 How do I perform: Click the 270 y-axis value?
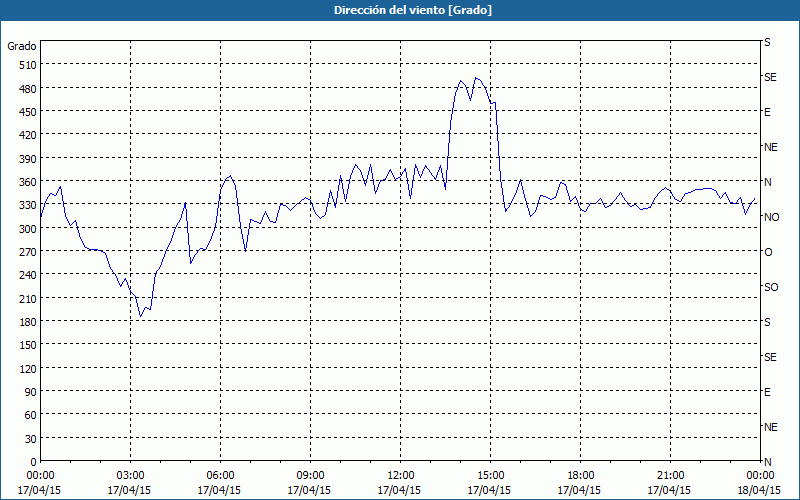pos(28,252)
